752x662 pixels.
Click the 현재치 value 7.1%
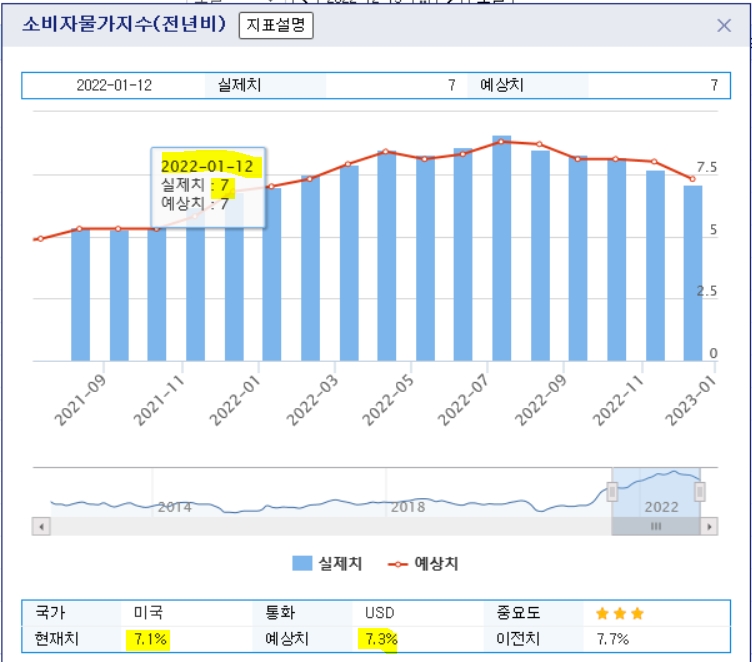click(x=150, y=639)
